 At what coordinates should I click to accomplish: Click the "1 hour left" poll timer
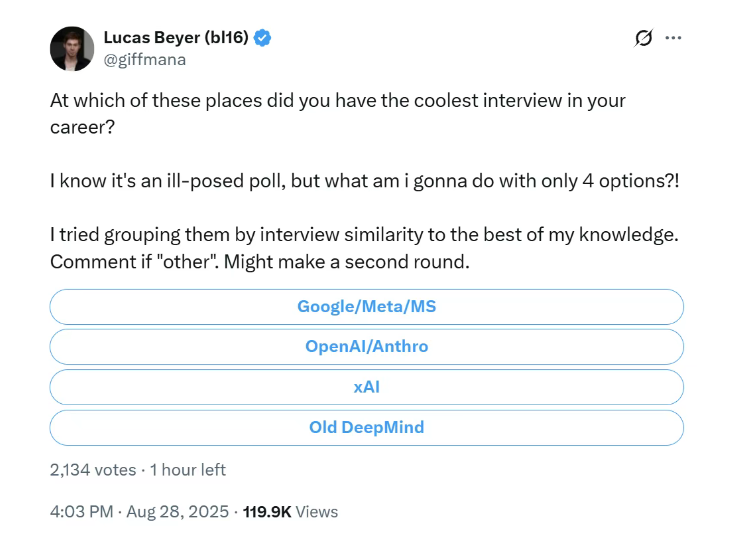coord(187,470)
